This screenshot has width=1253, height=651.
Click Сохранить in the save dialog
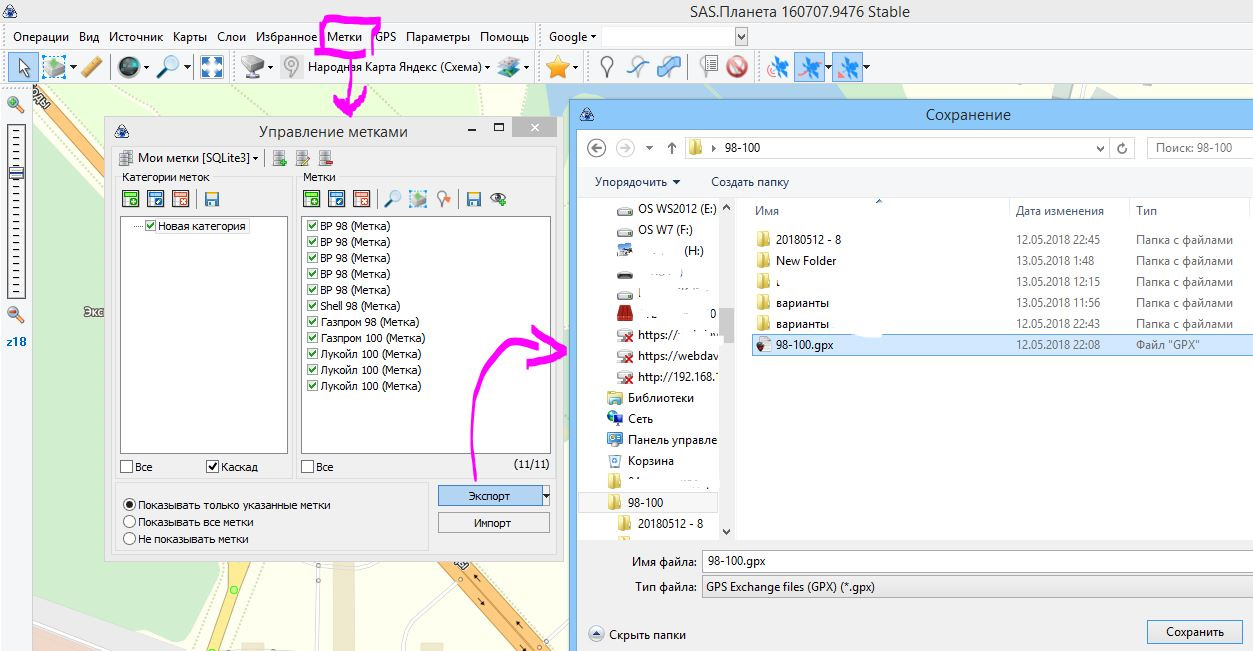(x=1195, y=632)
